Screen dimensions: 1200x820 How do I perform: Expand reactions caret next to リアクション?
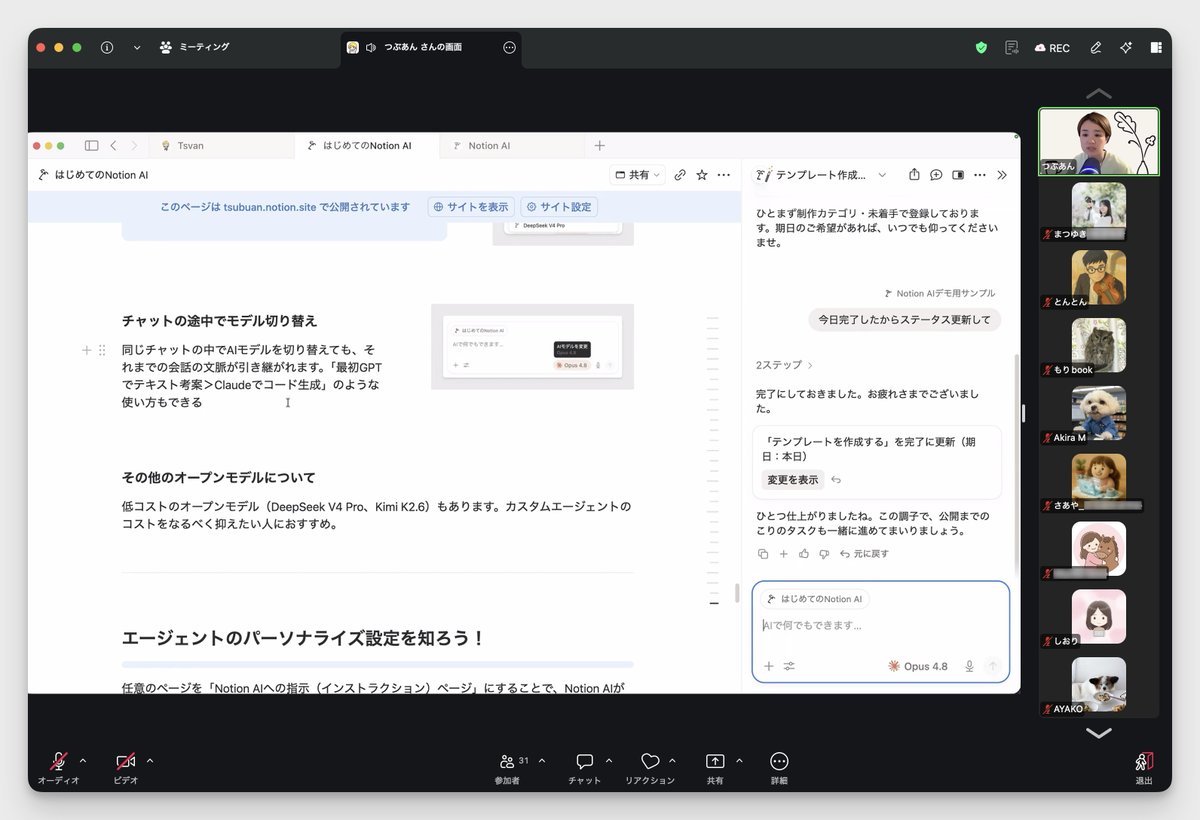tap(672, 760)
